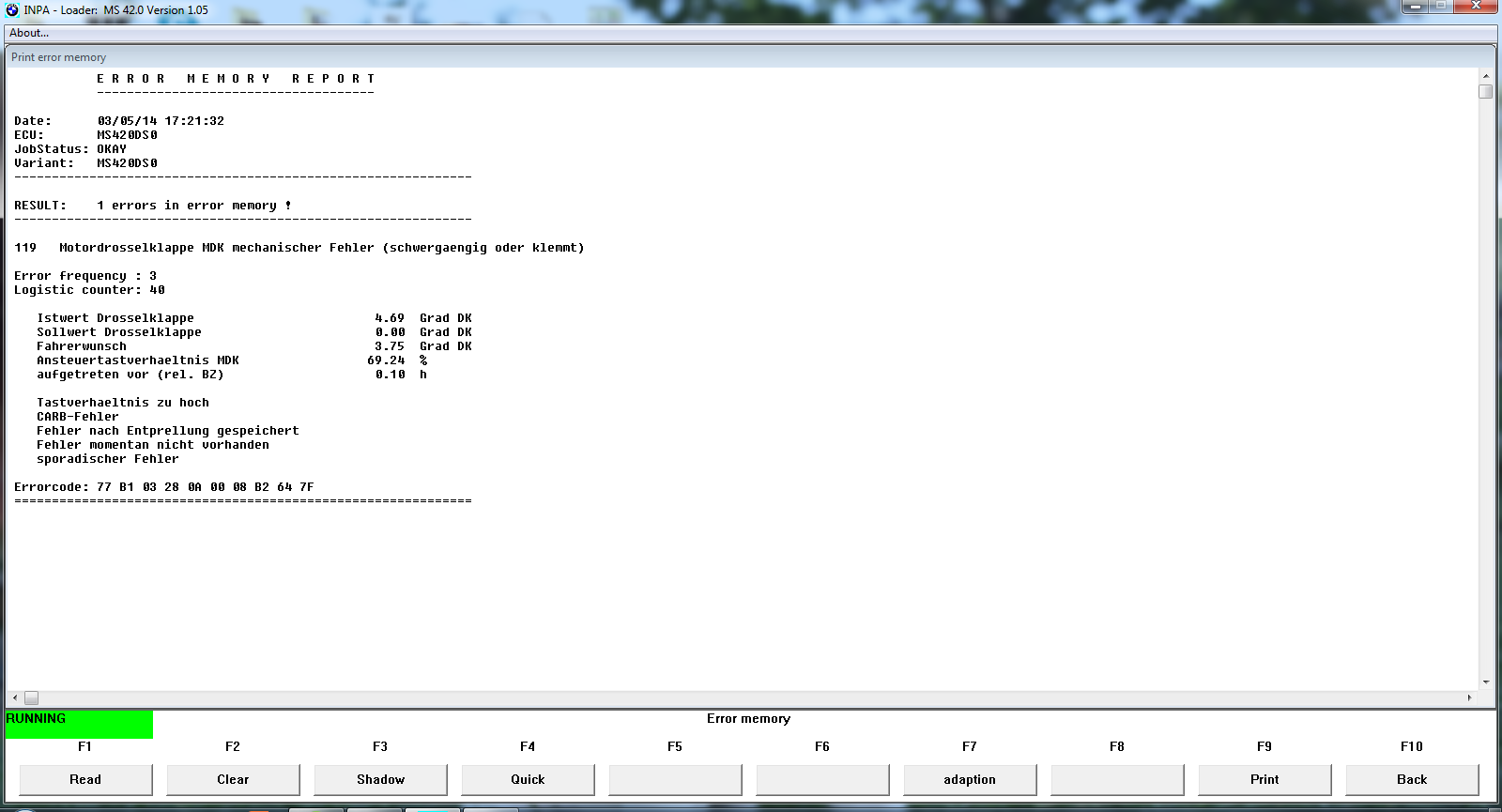Click the BMW logo icon in title bar
Viewport: 1502px width, 812px height.
coord(12,10)
